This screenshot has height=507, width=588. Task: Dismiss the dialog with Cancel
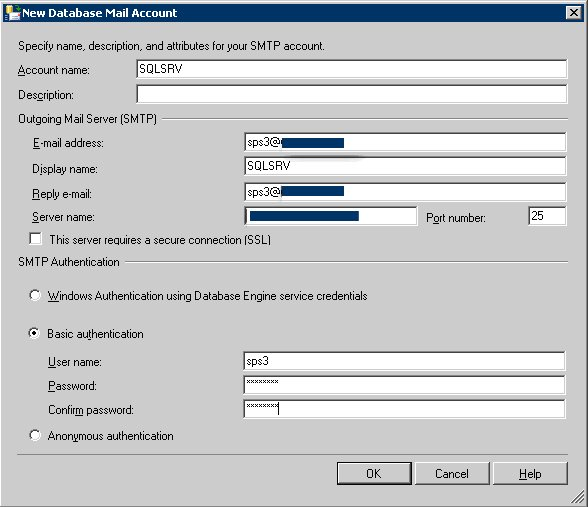pos(452,474)
